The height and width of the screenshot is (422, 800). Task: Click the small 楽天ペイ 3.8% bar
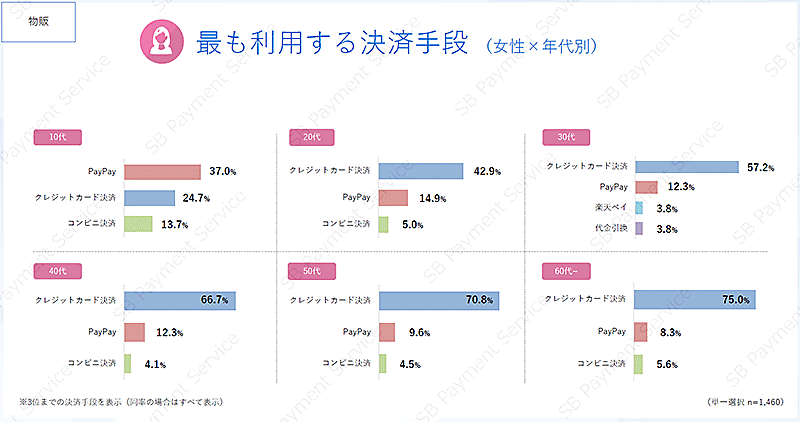click(639, 208)
